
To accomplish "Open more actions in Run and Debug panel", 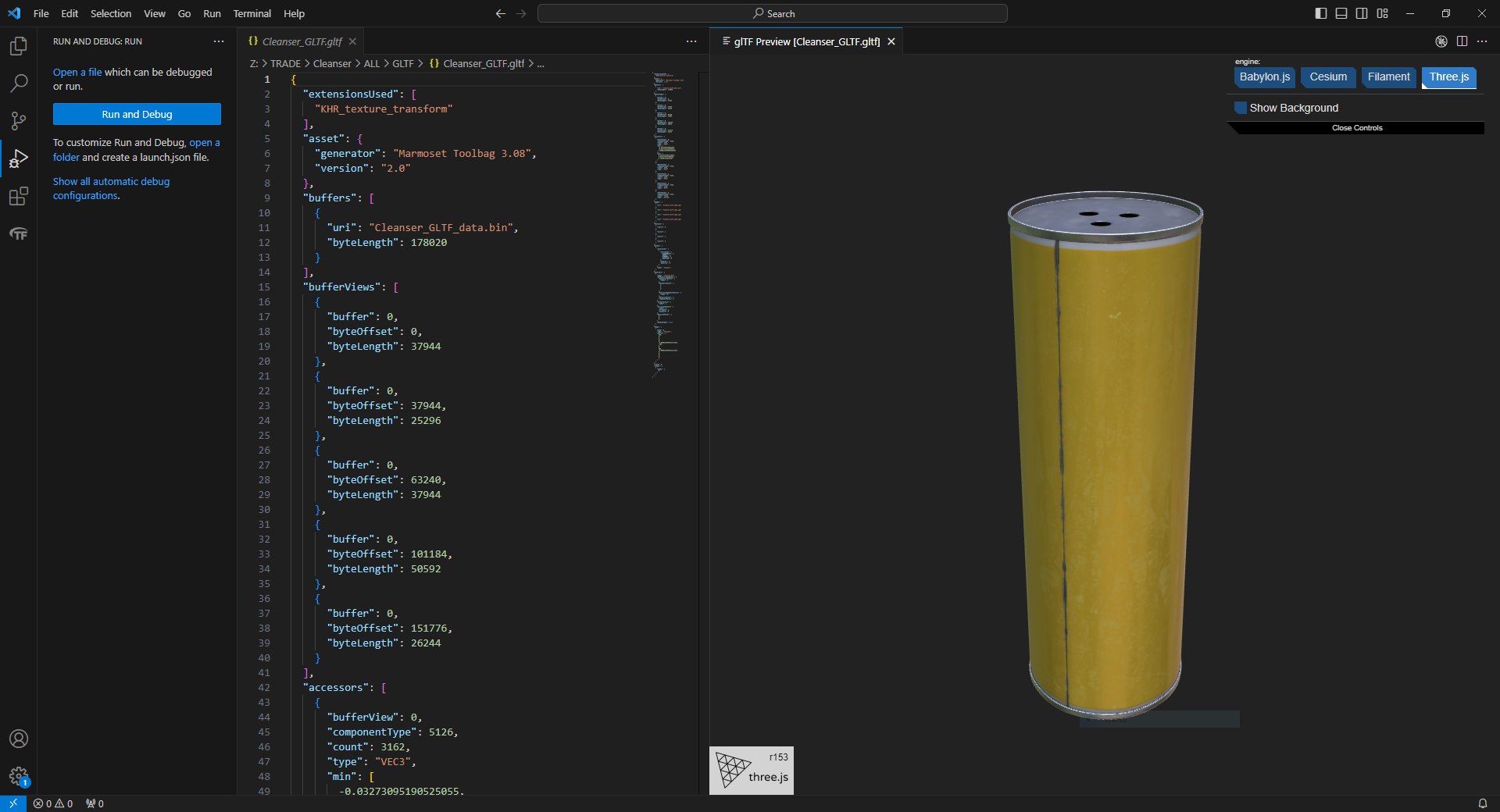I will [x=219, y=41].
